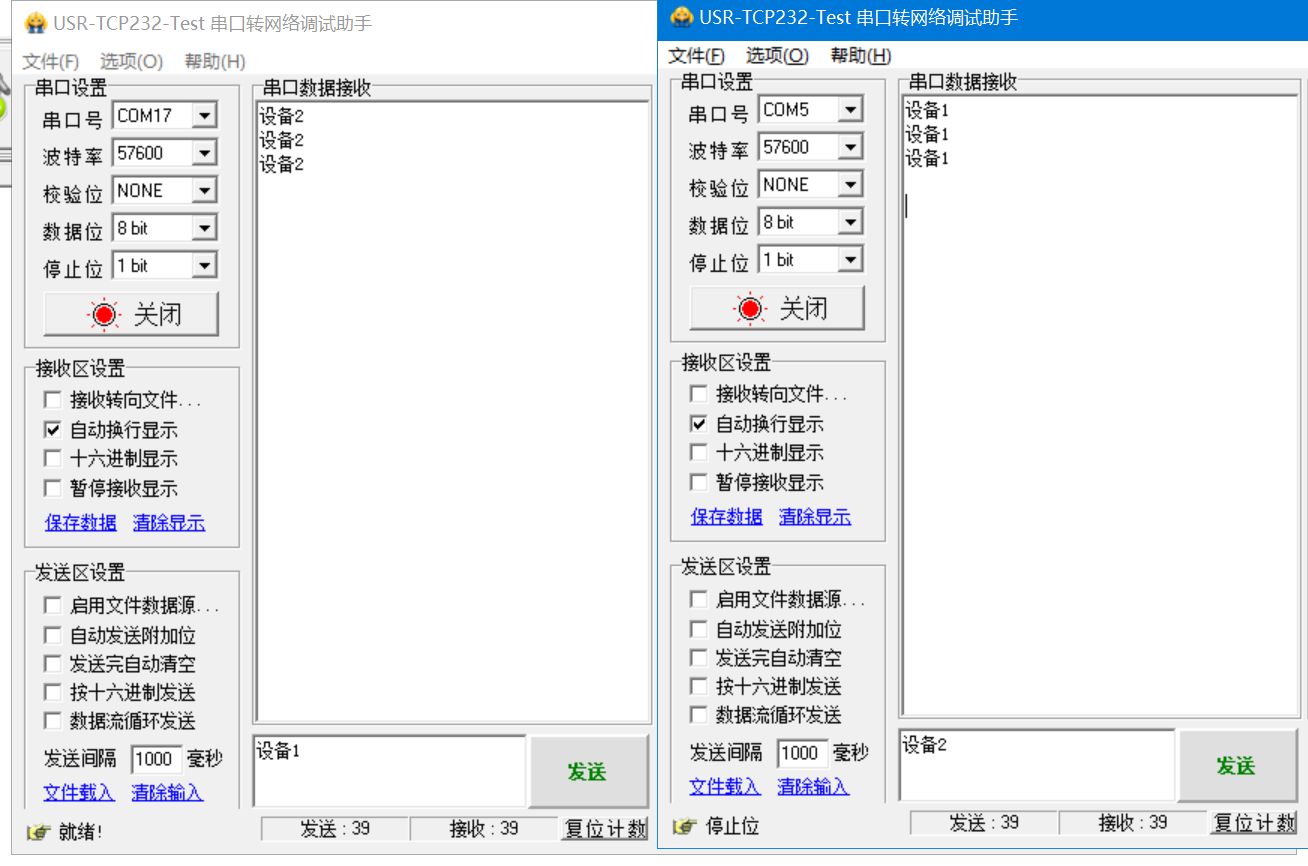Click the red port indicator in the COM5 window
Screen dimensions: 1308x866
click(x=749, y=309)
